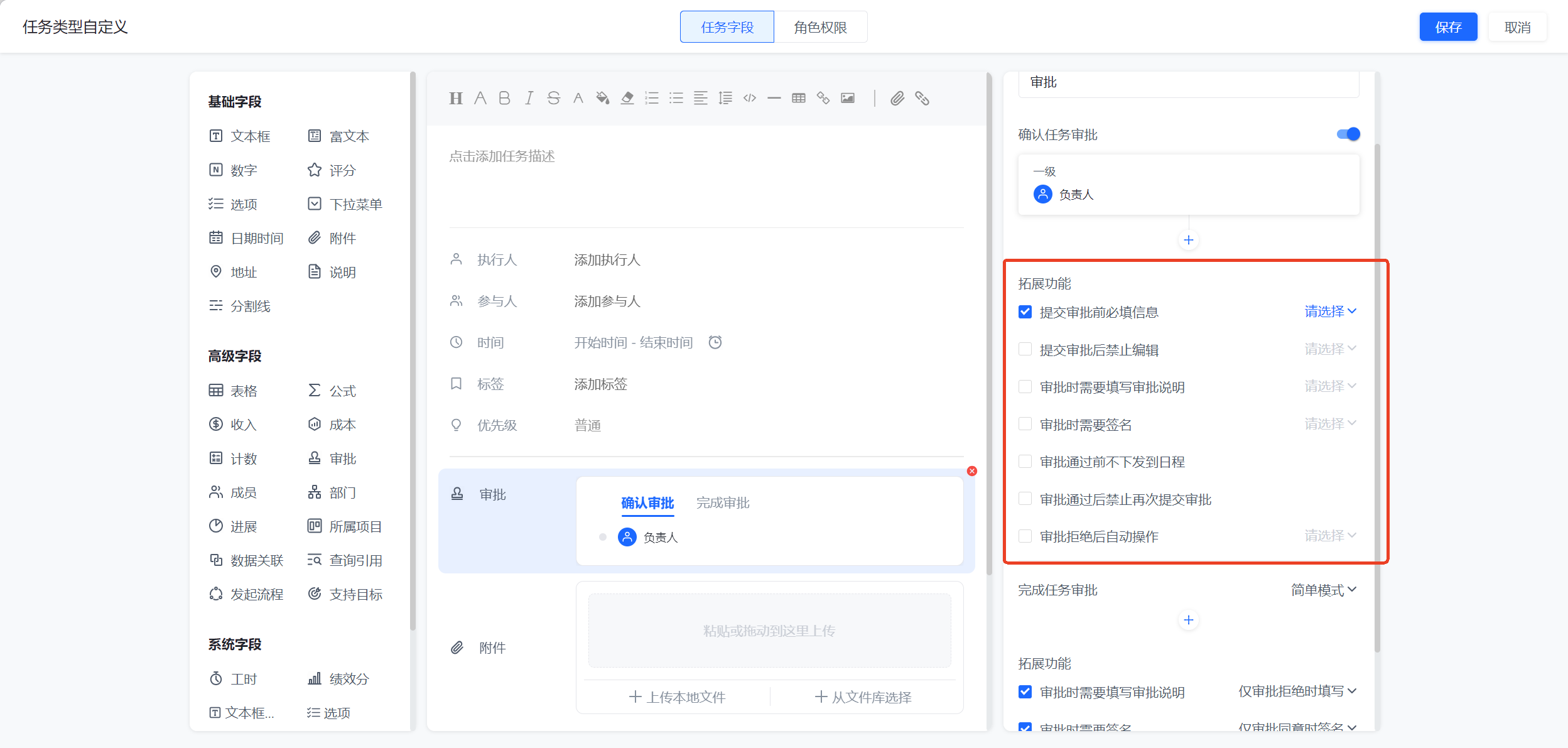
Task: Check 审批时需要签名 checkbox
Action: [x=1025, y=425]
